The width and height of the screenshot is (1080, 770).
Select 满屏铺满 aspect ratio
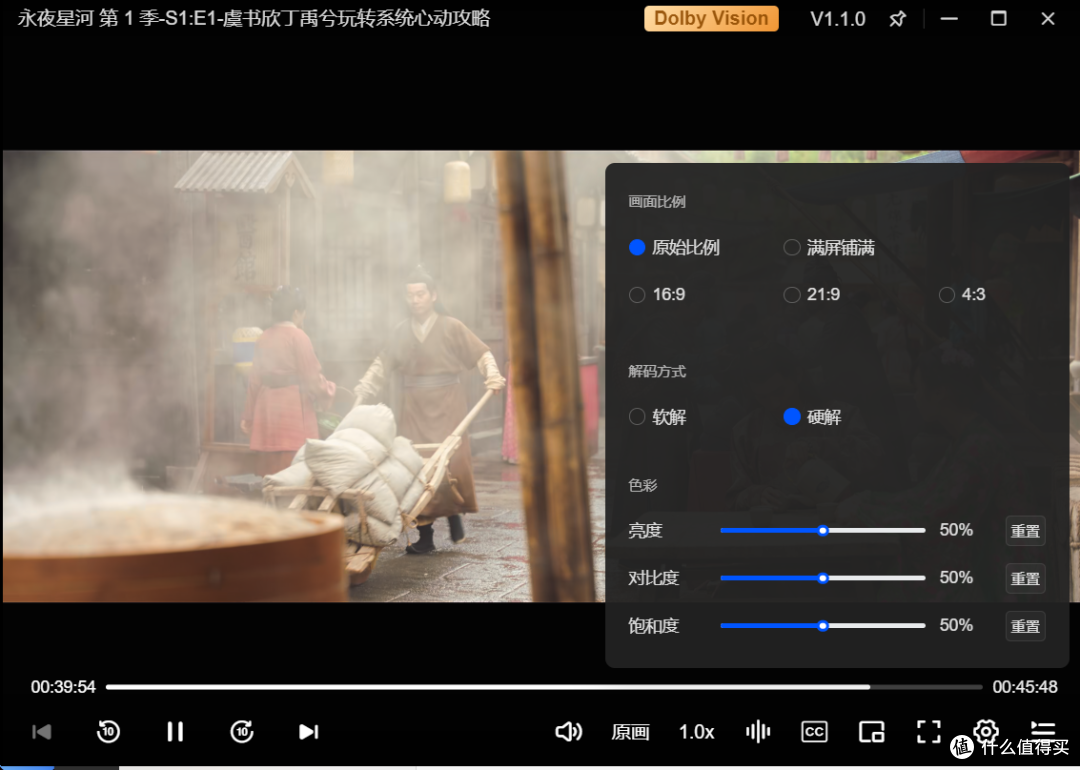point(829,247)
